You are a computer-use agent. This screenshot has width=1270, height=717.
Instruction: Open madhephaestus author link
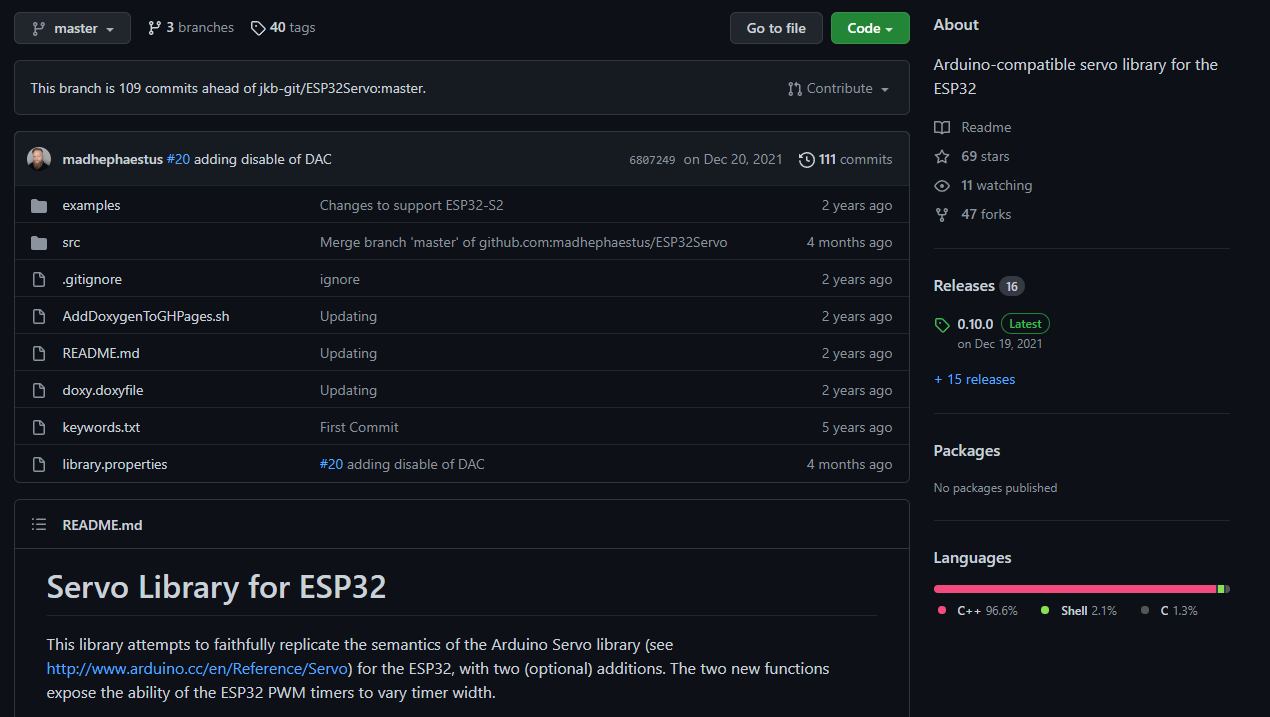(x=112, y=159)
